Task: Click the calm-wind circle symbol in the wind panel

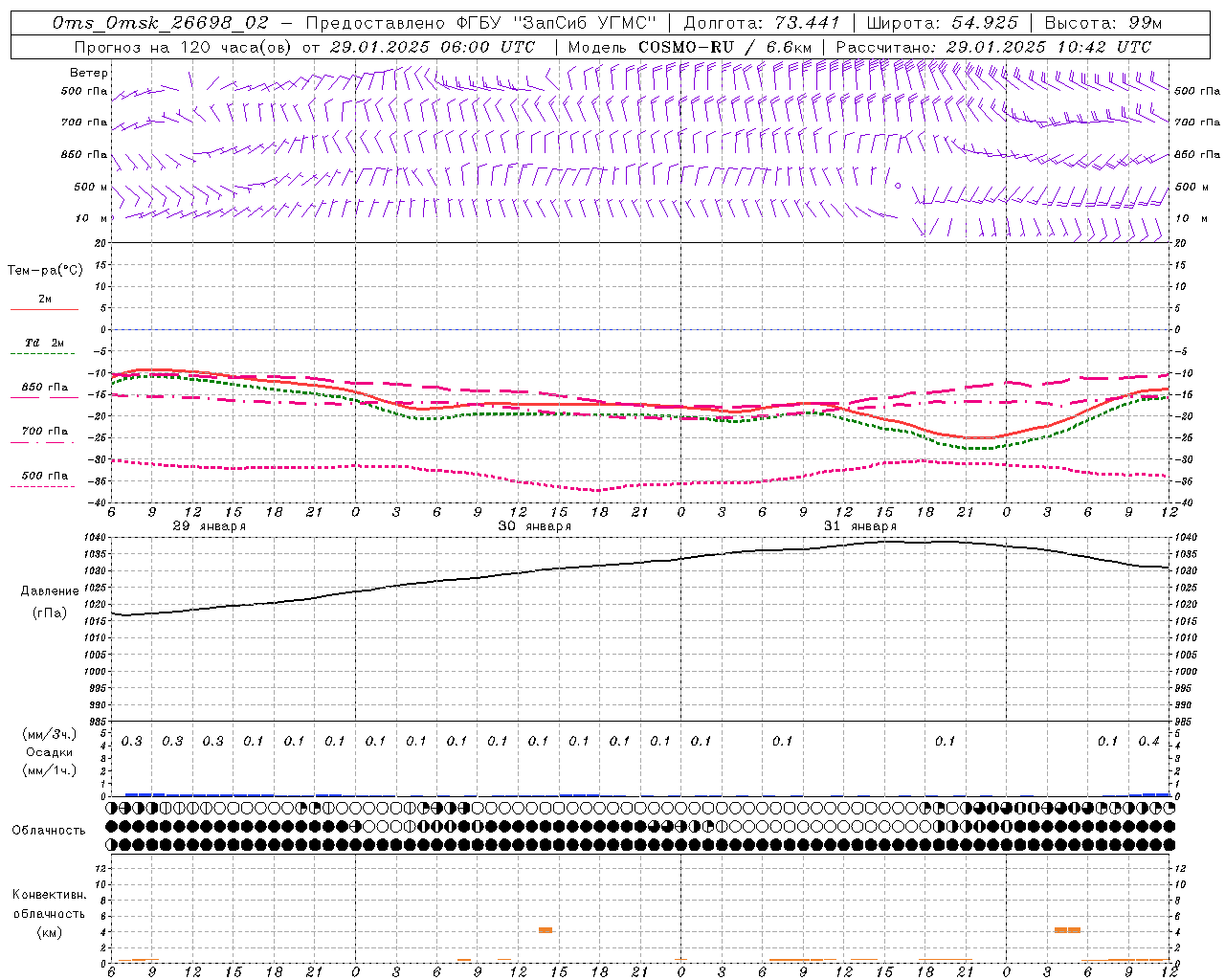Action: click(898, 186)
